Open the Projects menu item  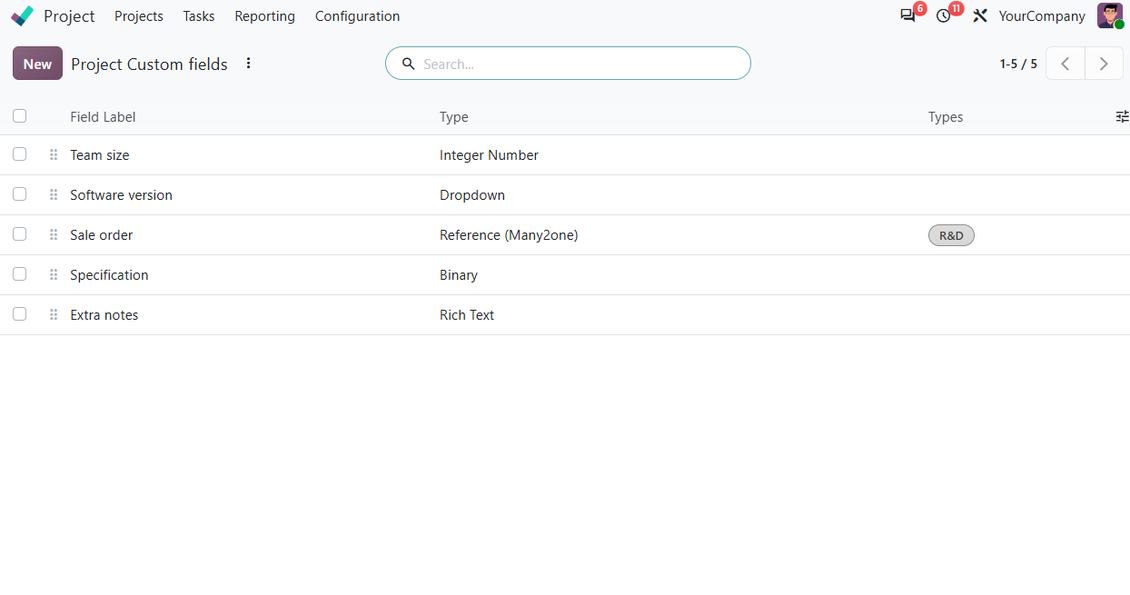(138, 16)
